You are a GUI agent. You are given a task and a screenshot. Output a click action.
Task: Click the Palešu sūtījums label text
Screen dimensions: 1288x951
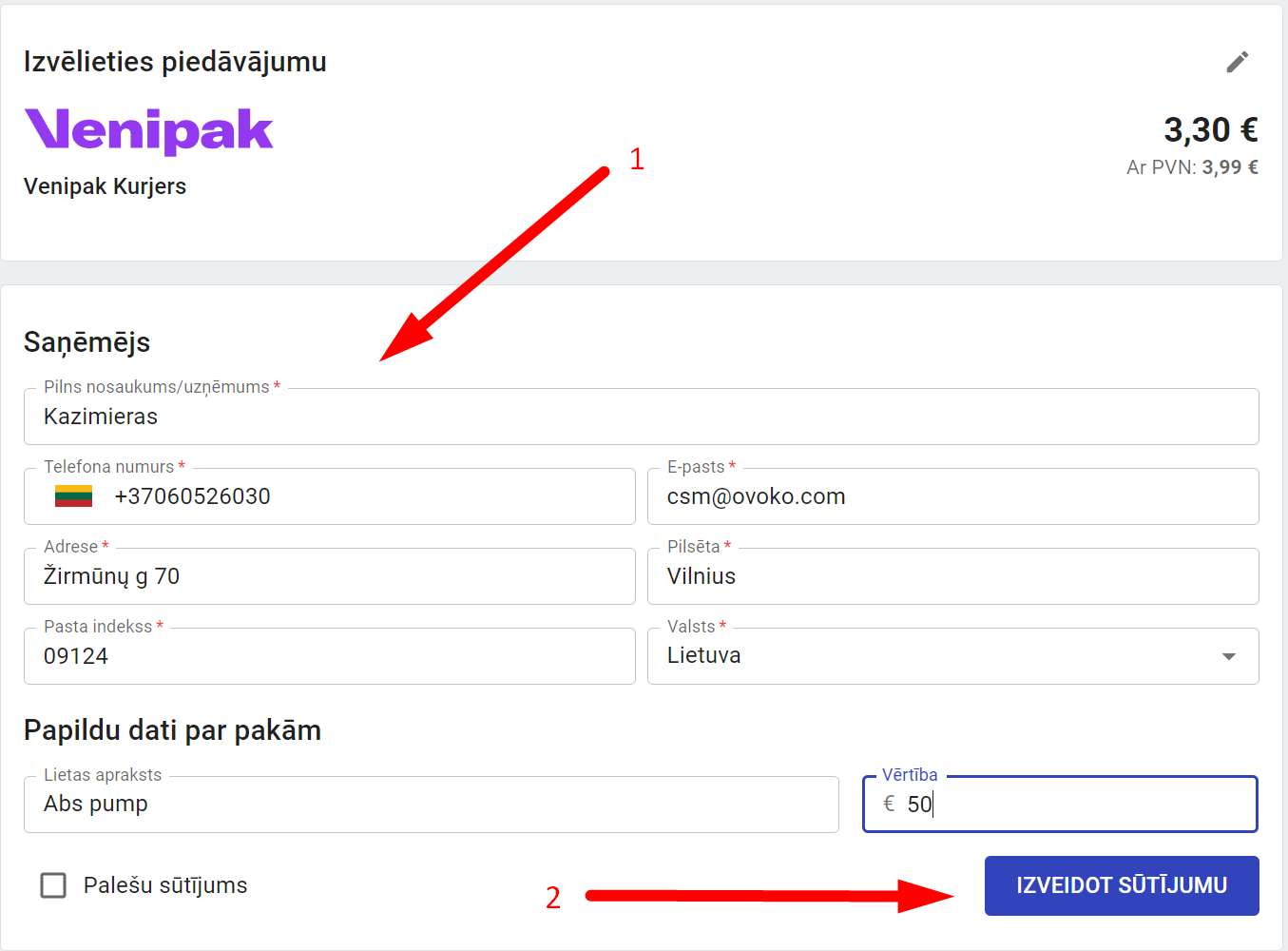(x=165, y=885)
